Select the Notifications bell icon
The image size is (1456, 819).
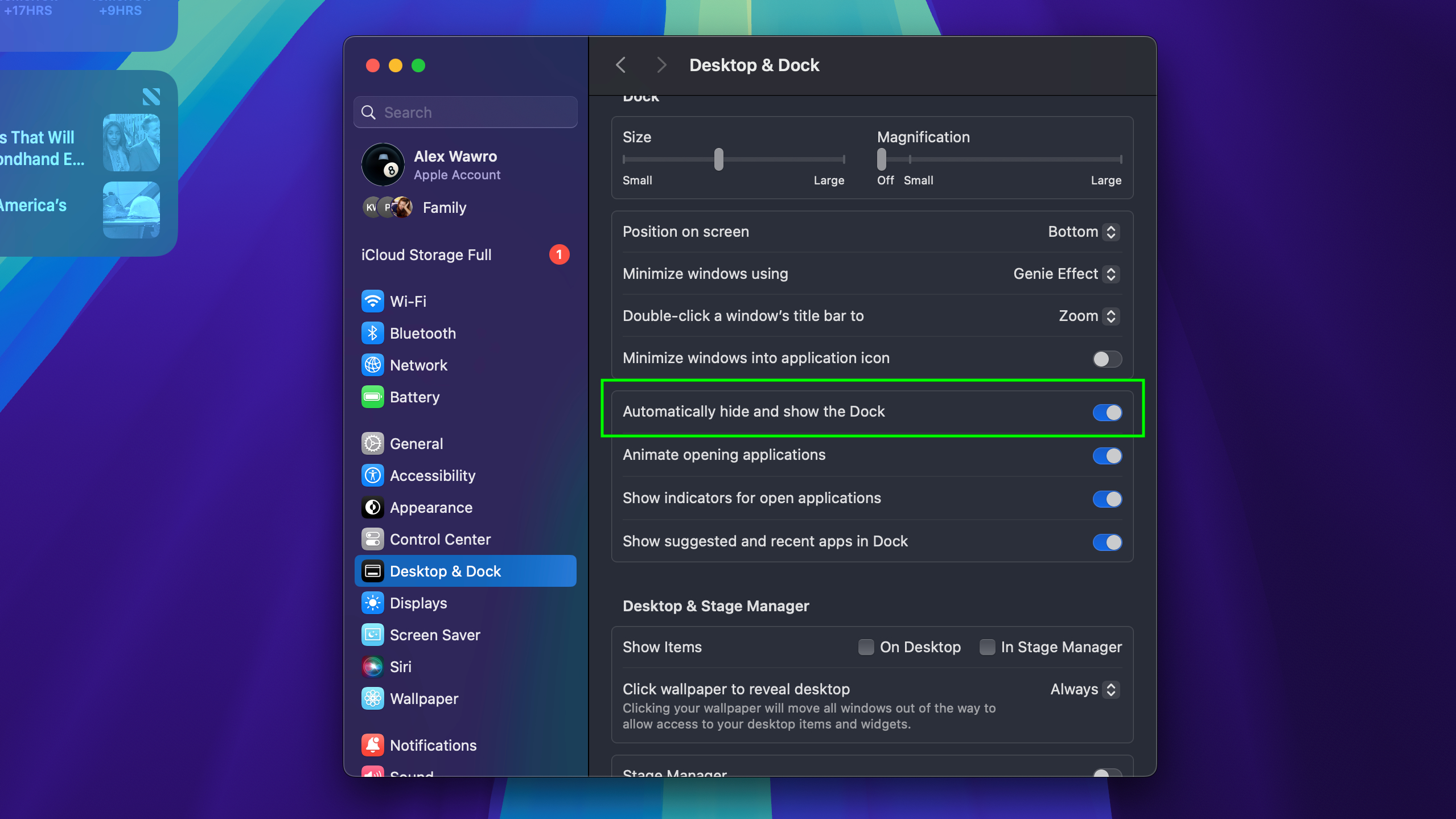pos(373,746)
